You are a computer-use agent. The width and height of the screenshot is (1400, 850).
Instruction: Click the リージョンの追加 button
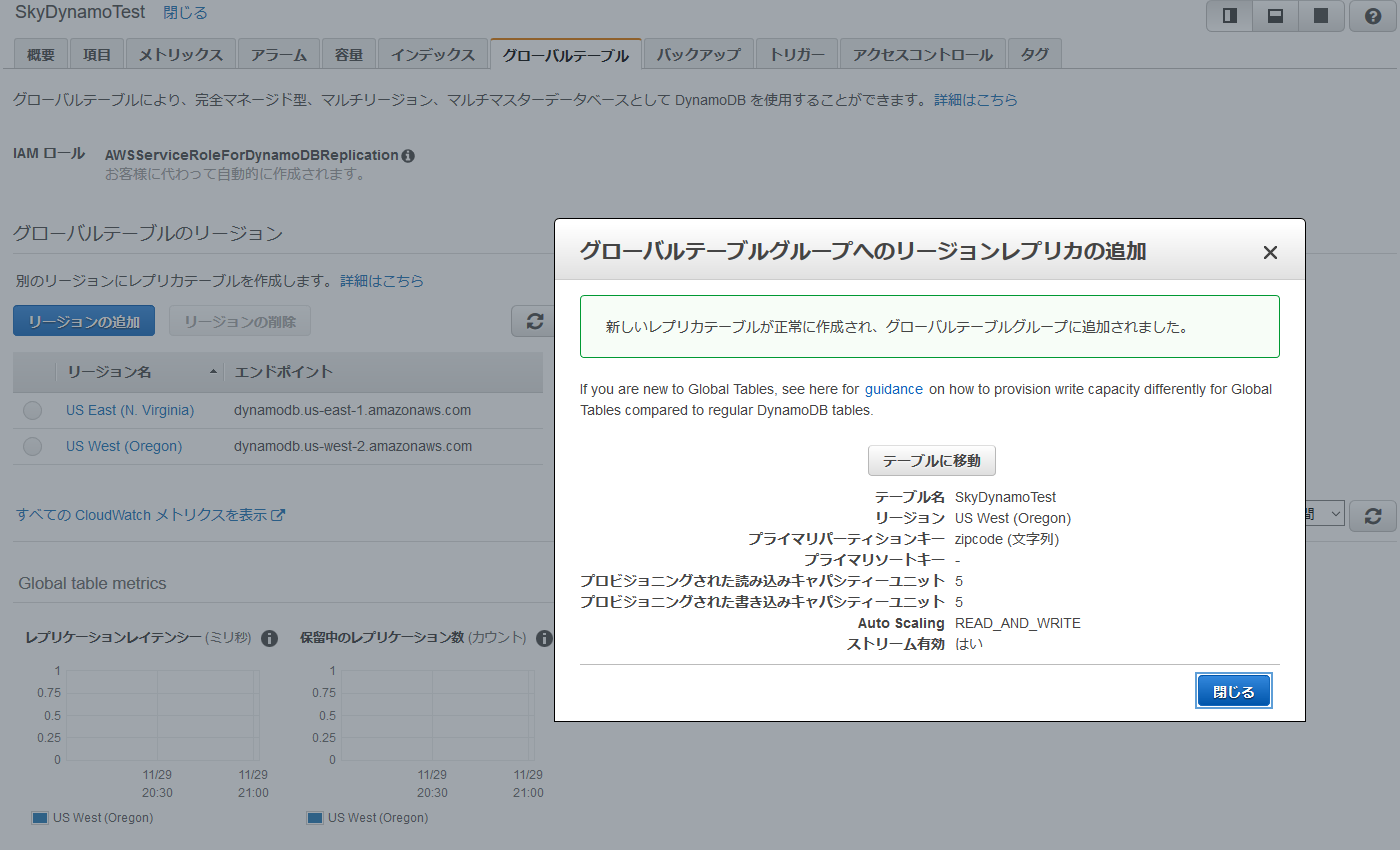84,321
